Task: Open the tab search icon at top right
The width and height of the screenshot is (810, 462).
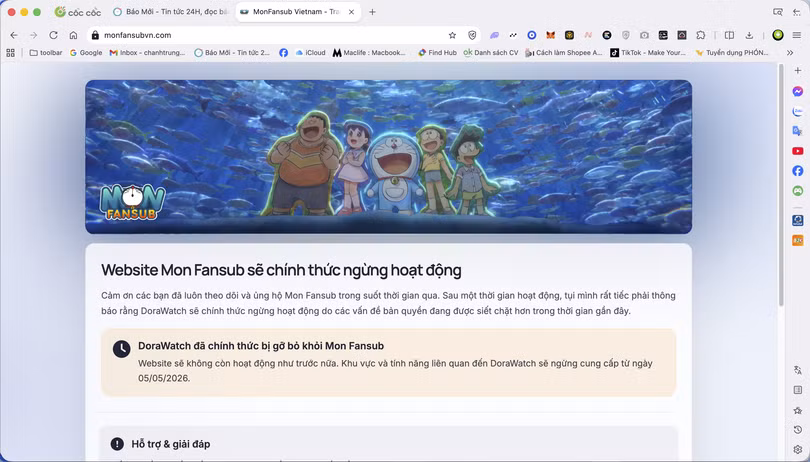Action: pyautogui.click(x=778, y=12)
